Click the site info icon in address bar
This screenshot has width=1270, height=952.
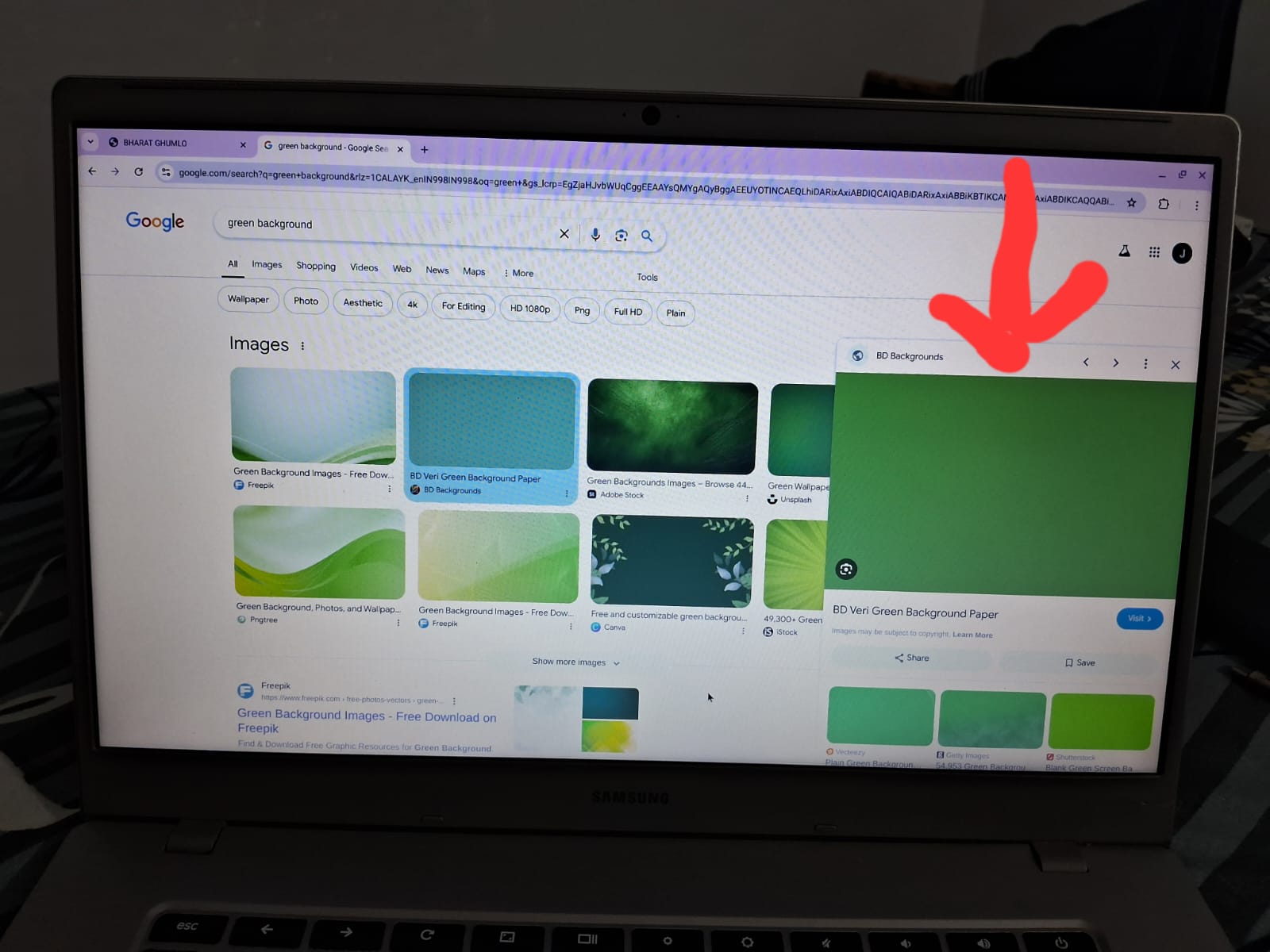tap(166, 172)
